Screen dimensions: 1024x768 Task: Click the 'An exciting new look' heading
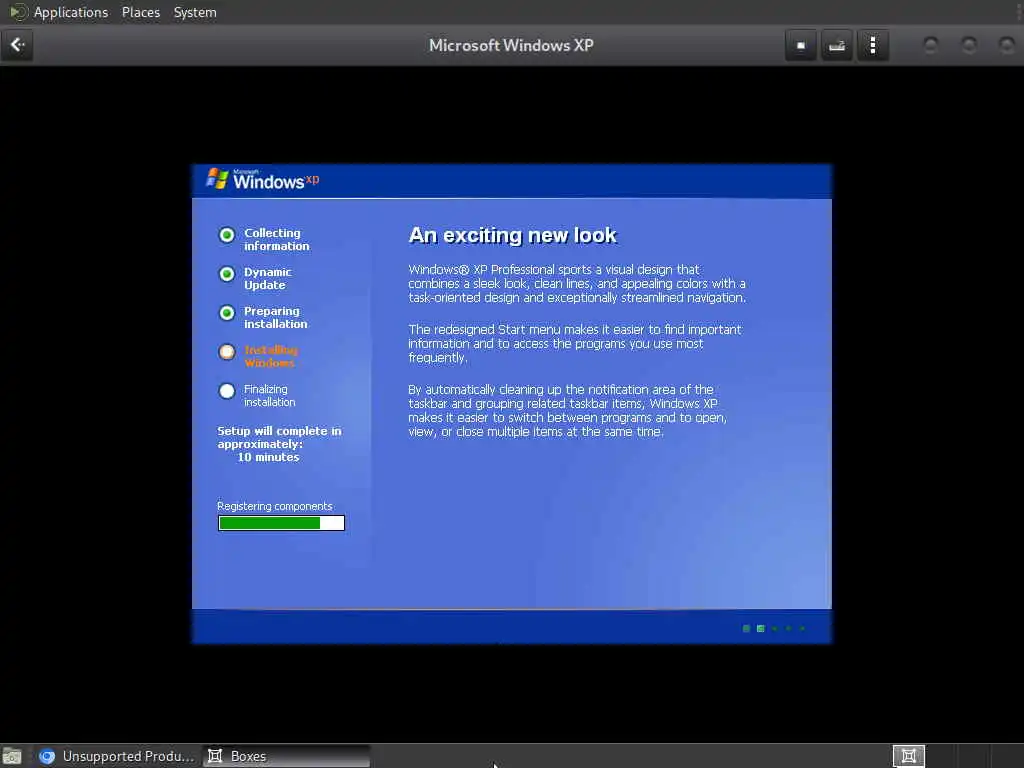coord(513,235)
